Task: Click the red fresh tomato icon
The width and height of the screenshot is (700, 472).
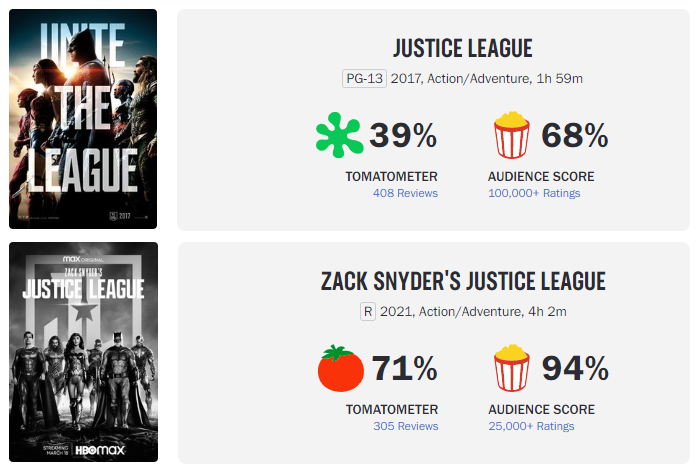Action: pos(340,369)
